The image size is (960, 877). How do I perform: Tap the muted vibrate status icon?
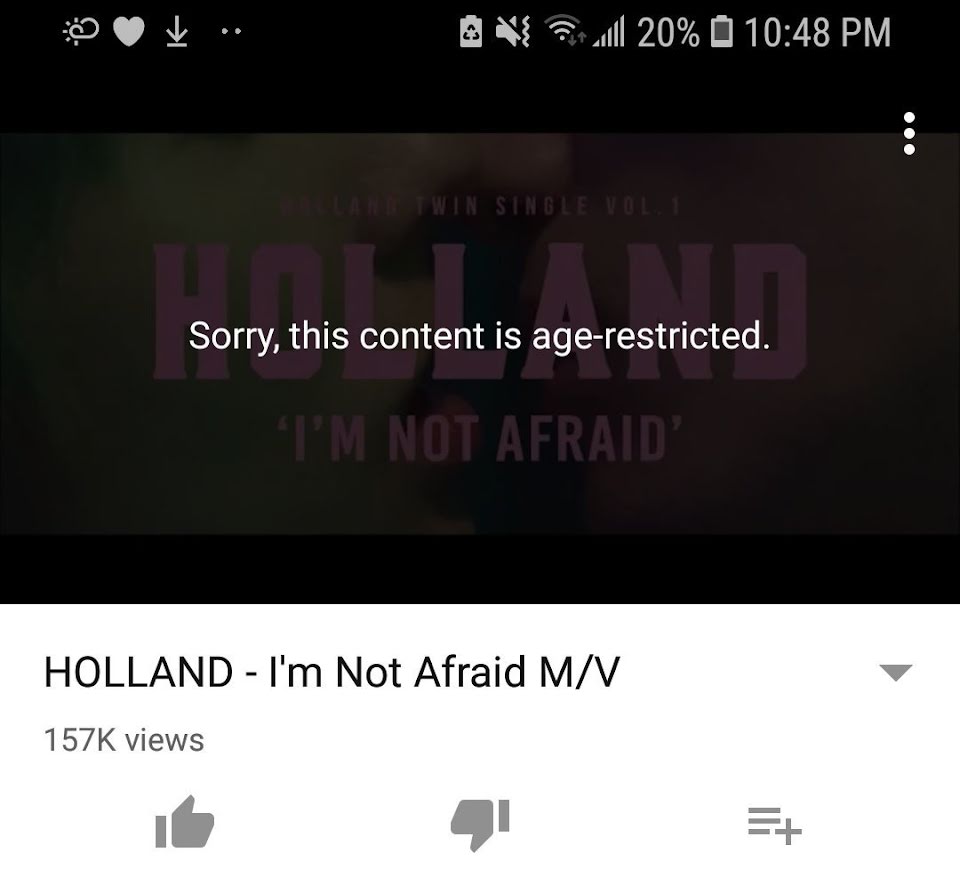coord(513,31)
